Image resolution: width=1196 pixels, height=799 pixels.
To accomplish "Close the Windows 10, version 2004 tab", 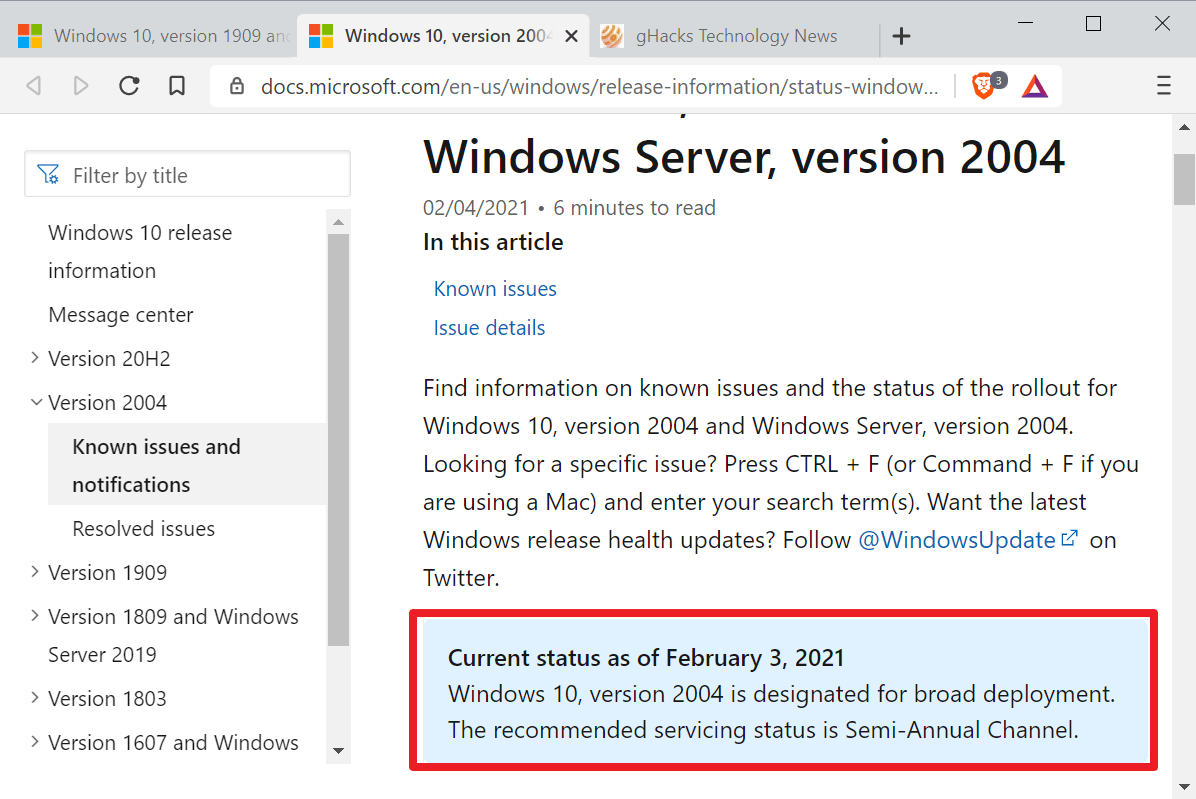I will tap(571, 36).
